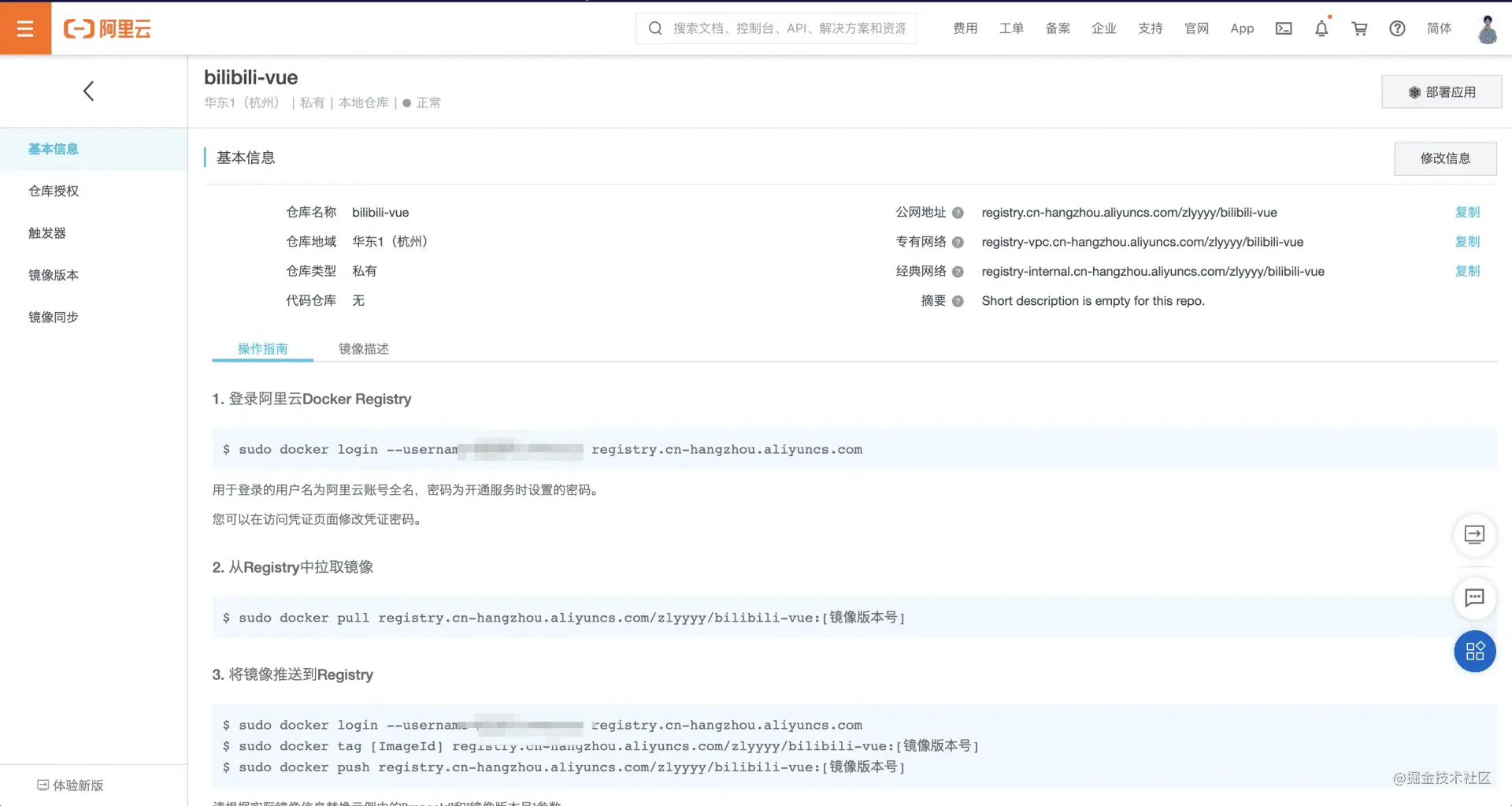Switch to the 操作指南 tab

pos(262,348)
